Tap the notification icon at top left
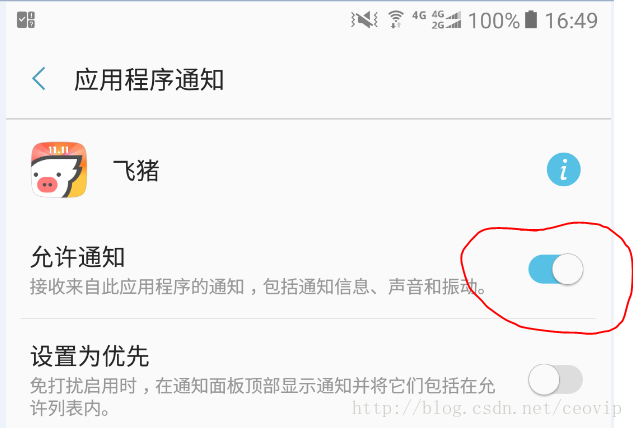633x428 pixels. coord(26,20)
